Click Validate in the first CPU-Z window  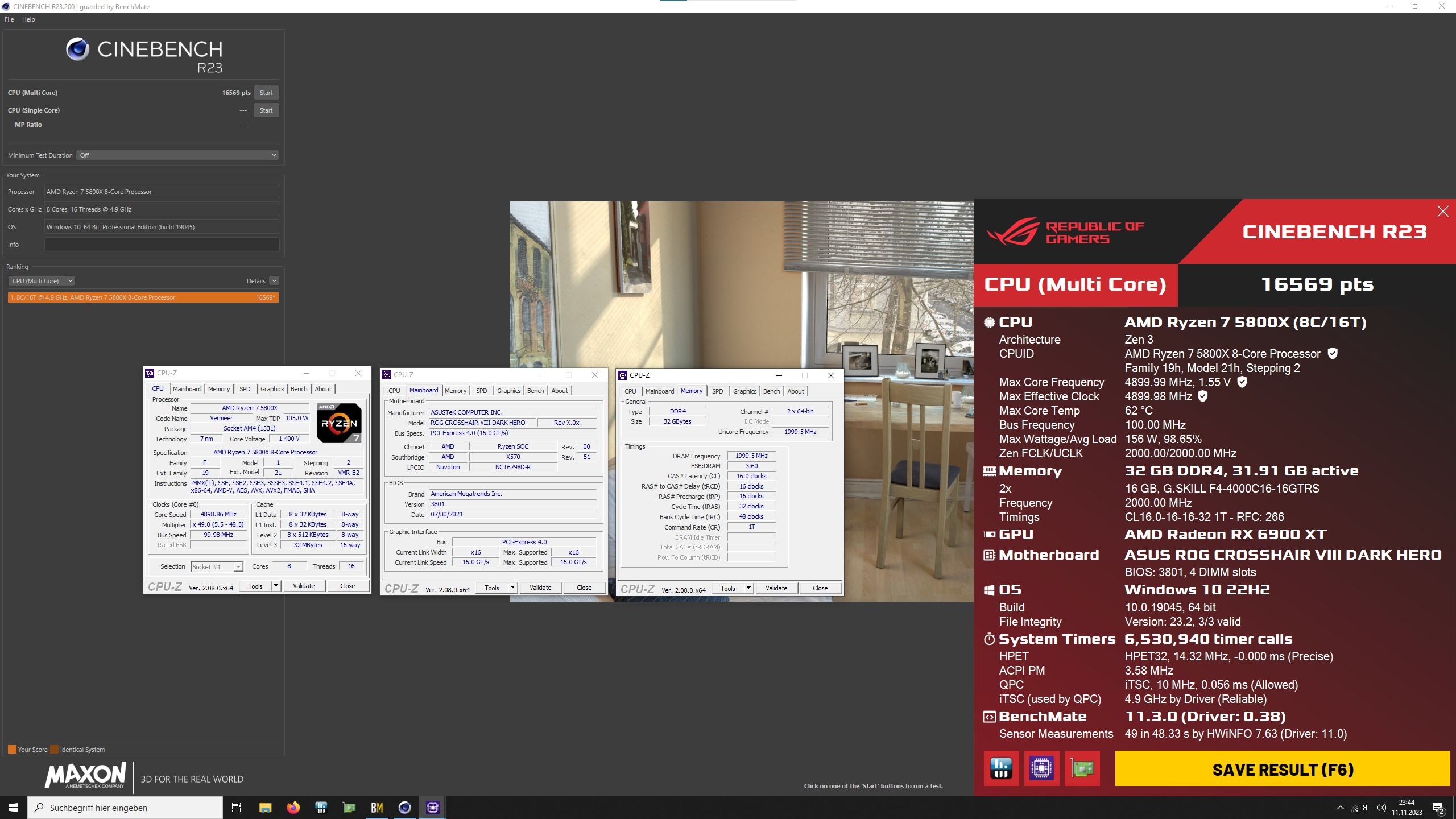point(304,586)
